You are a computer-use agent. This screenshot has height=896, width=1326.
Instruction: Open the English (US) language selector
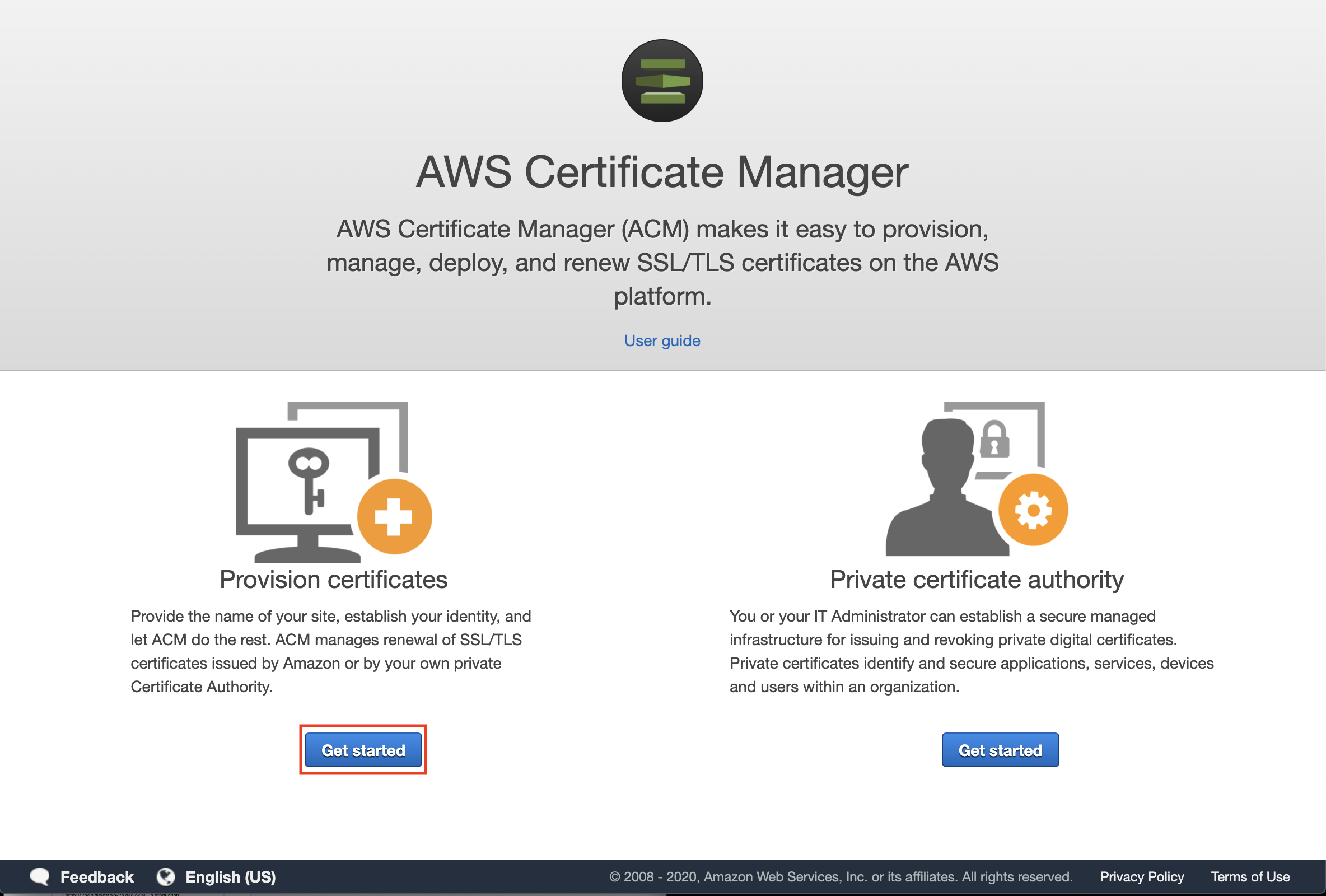coord(231,876)
